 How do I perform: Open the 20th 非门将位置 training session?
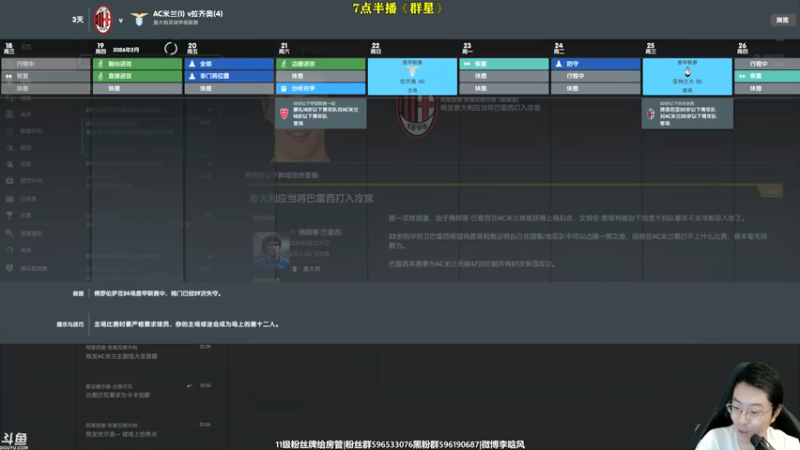tap(229, 76)
